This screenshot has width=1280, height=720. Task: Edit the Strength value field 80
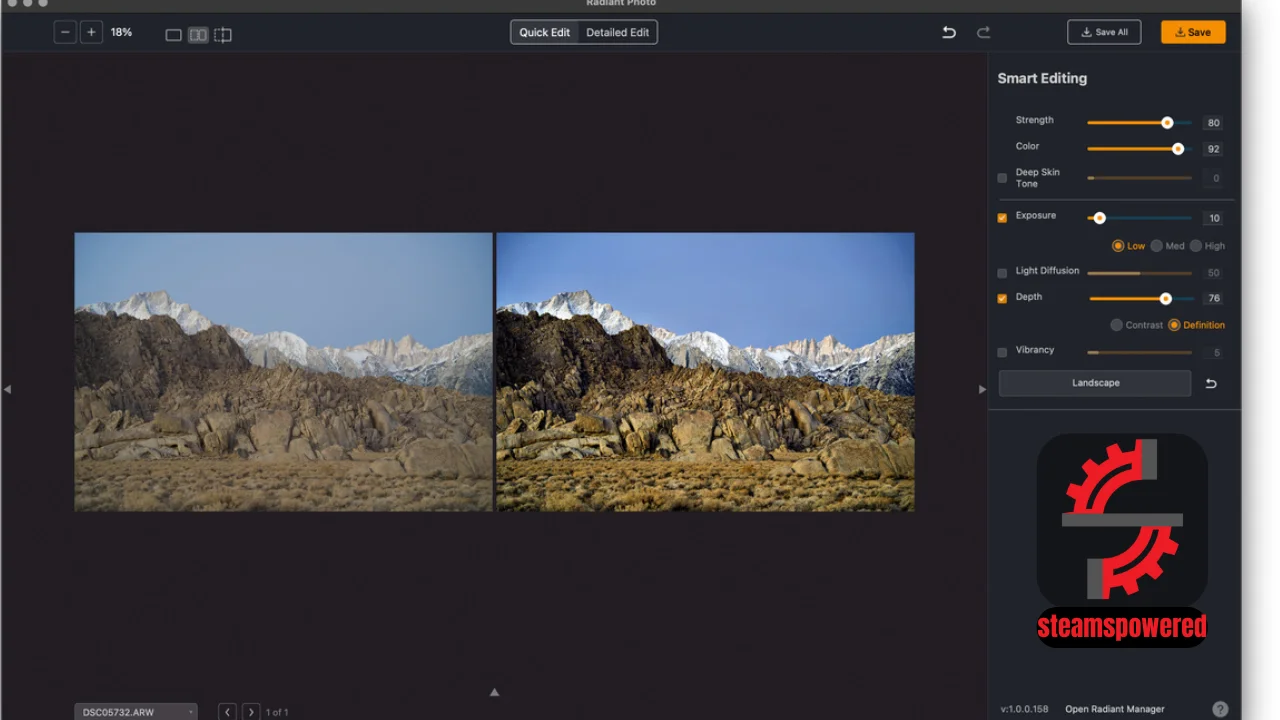(x=1213, y=123)
